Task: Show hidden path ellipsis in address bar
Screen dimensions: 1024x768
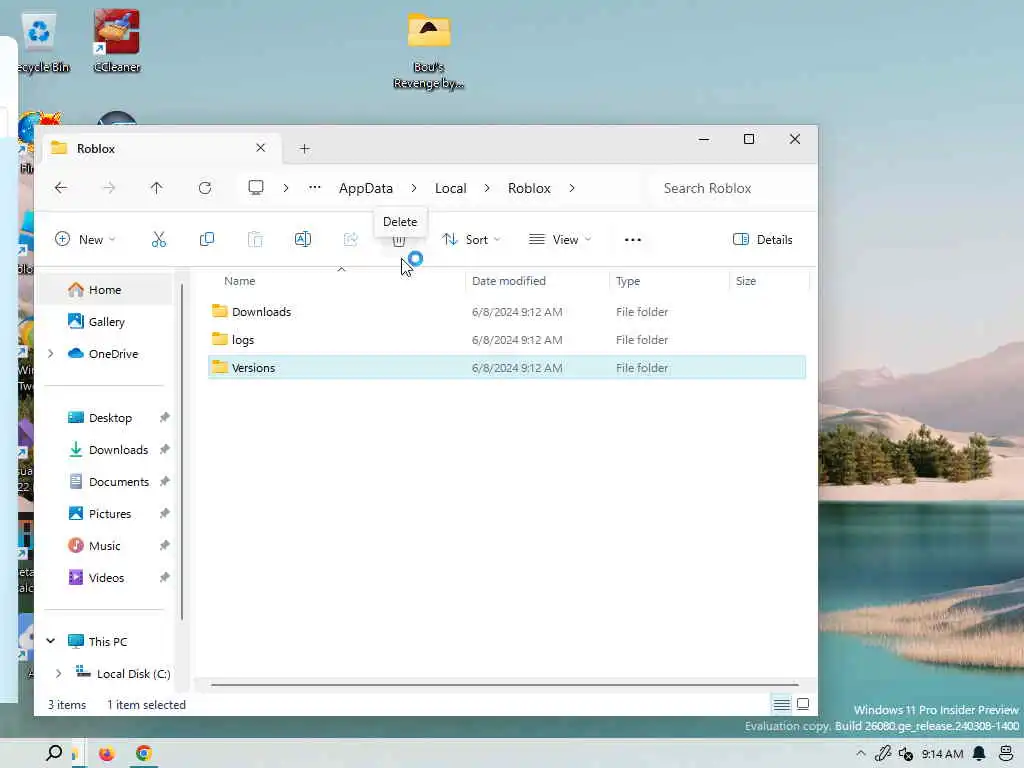Action: click(x=315, y=187)
